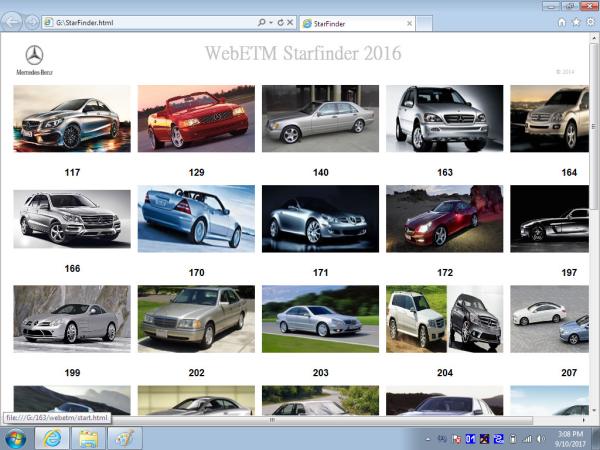Click the vertical scrollbar up arrow
Image resolution: width=600 pixels, height=450 pixels.
tap(594, 38)
